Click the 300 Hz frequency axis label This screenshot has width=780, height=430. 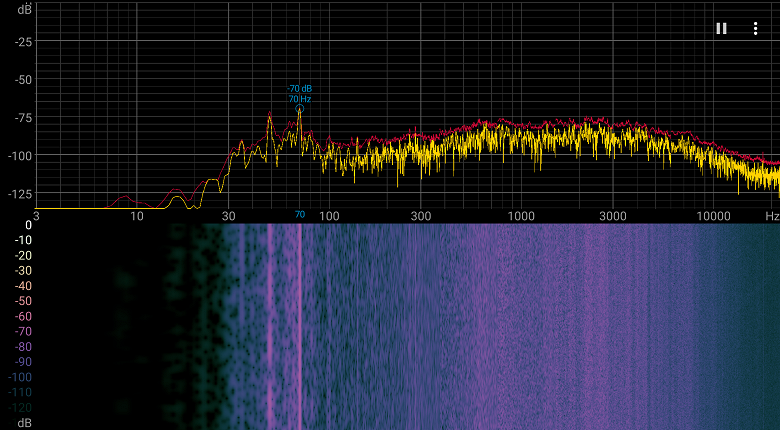[420, 216]
